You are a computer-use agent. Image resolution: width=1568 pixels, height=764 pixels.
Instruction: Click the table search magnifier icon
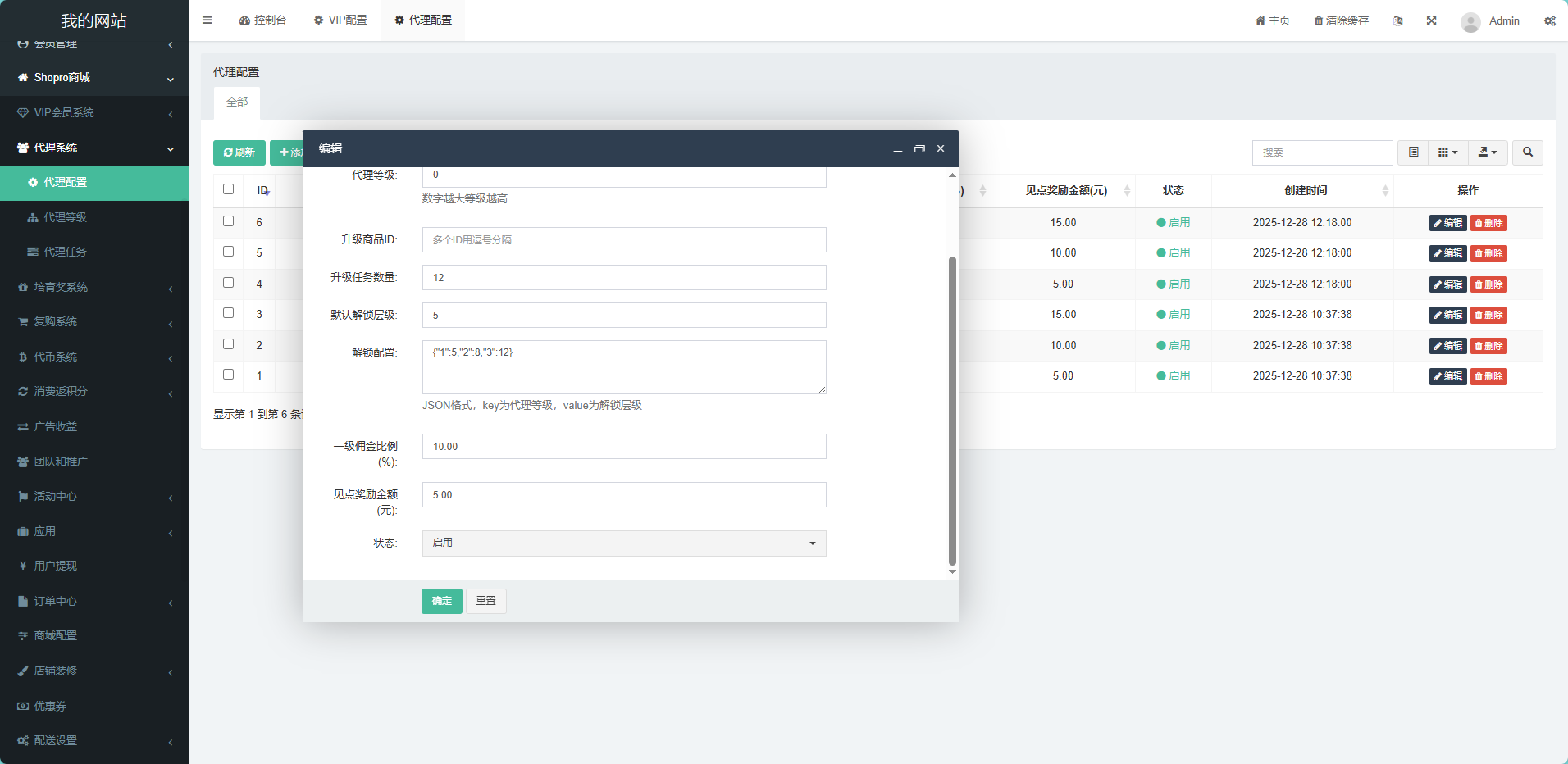[1527, 152]
